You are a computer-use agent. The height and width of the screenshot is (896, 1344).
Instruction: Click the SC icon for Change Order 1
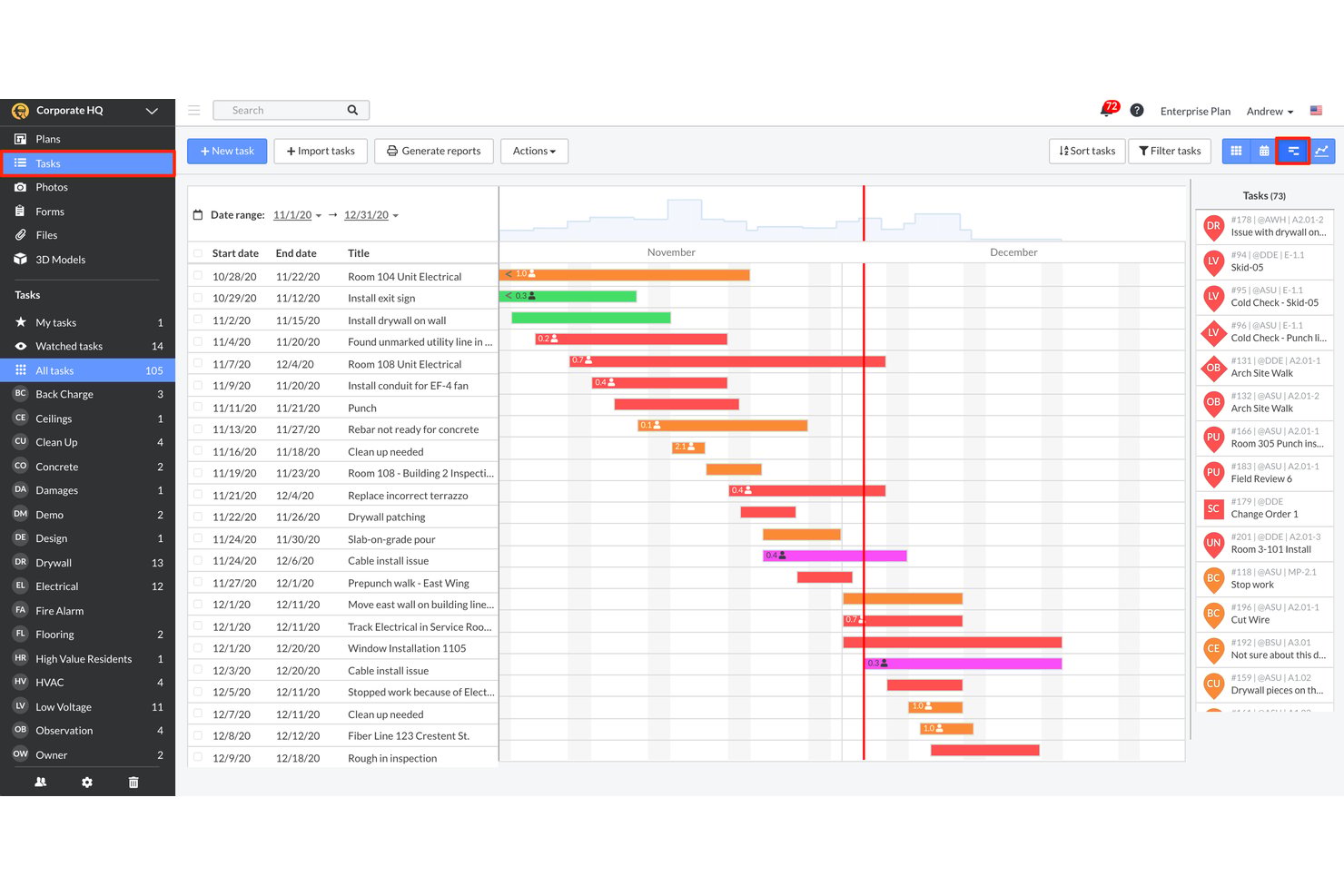point(1213,509)
